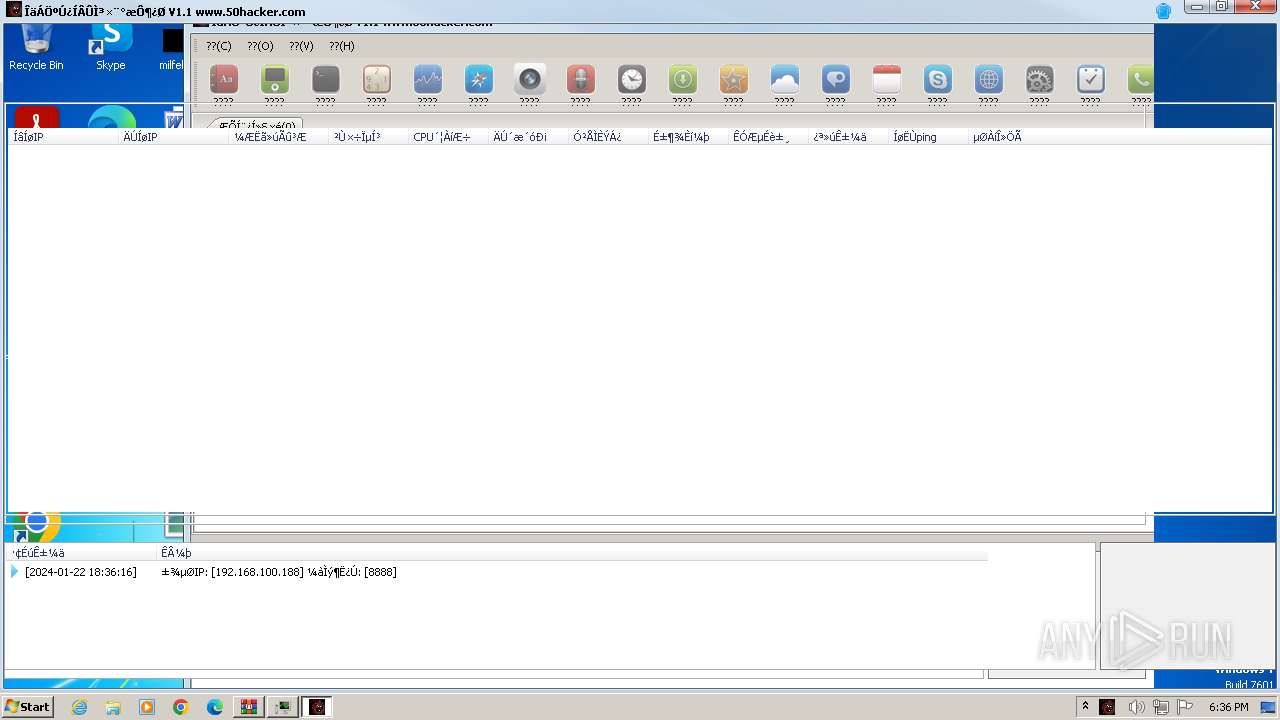Click the blue globe toolbar icon
1280x720 pixels.
pos(988,79)
